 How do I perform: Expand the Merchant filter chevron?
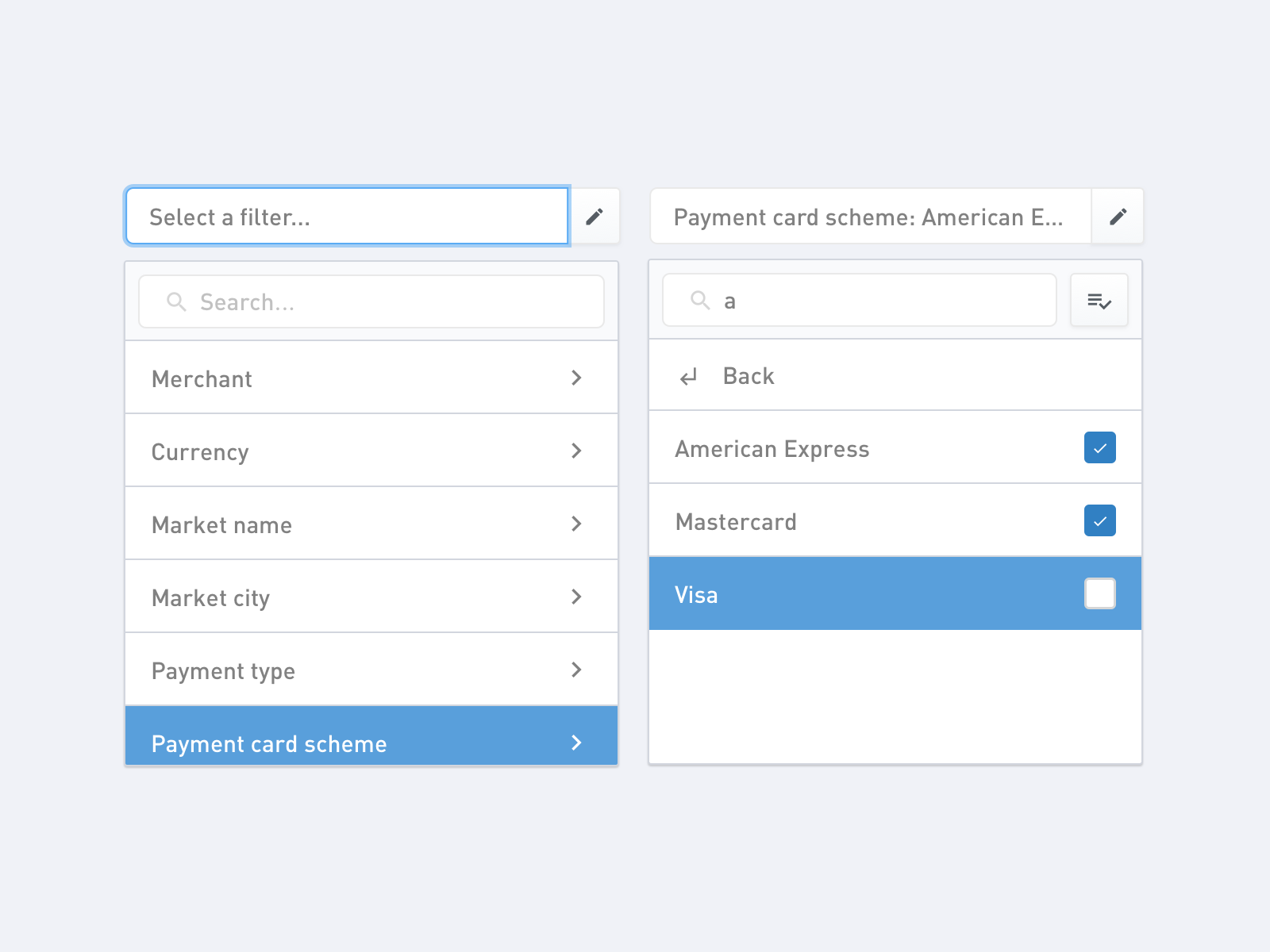[x=577, y=378]
